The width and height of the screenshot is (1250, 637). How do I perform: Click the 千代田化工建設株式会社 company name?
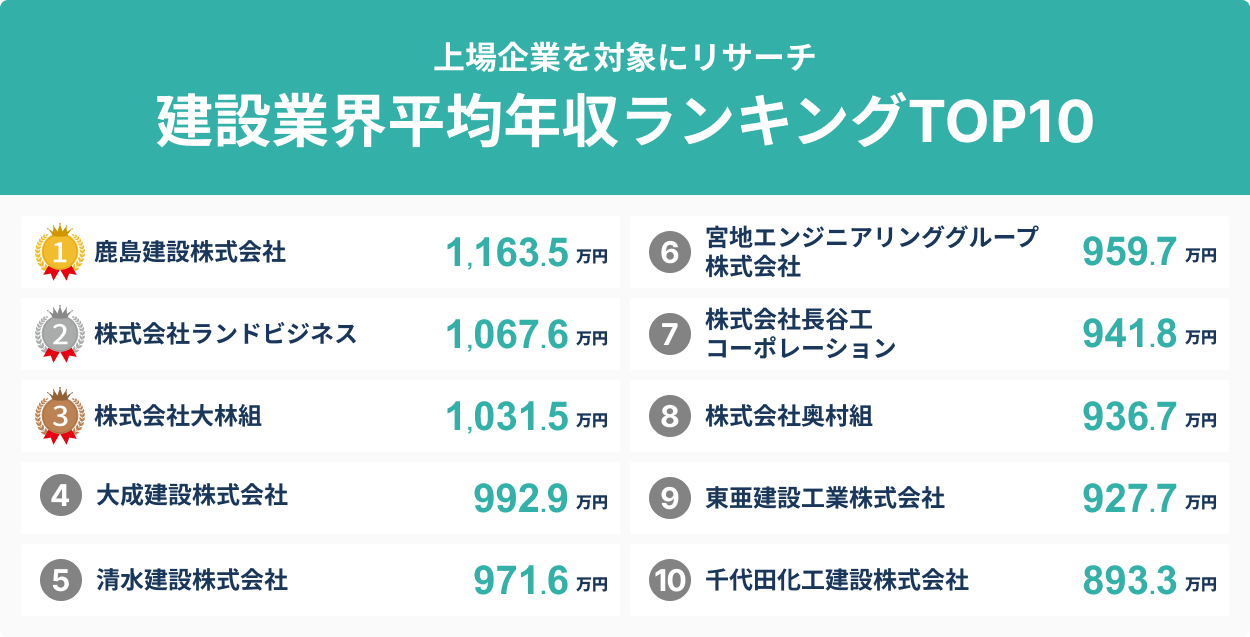click(836, 580)
